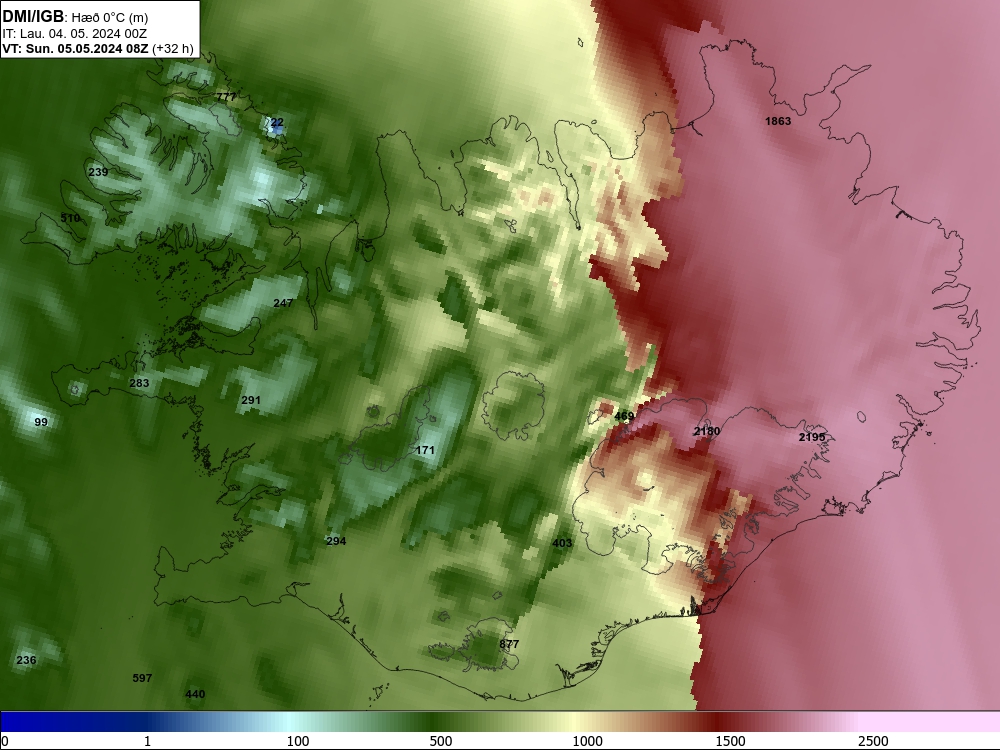
Task: Click the 1000 tick on the color scale
Action: coord(587,741)
